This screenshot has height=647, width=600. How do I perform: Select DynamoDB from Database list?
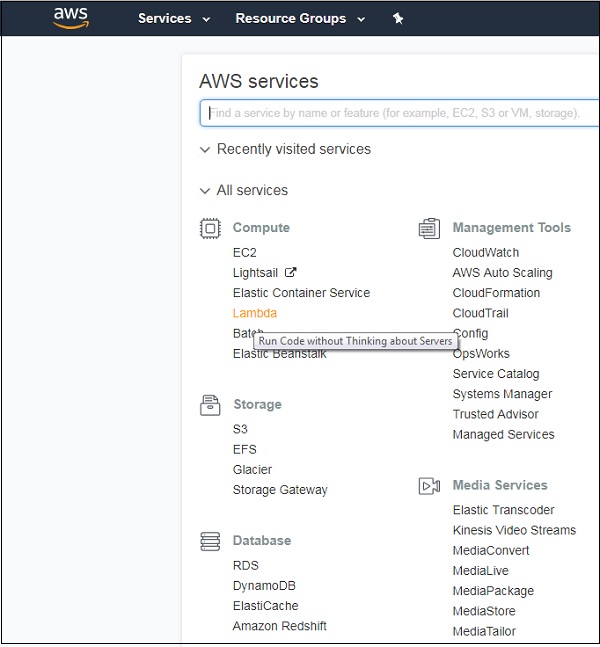(x=264, y=586)
